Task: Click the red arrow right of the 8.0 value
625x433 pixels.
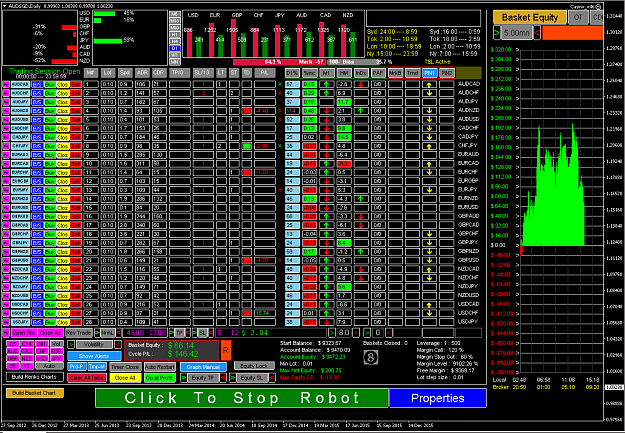Action: click(x=357, y=333)
